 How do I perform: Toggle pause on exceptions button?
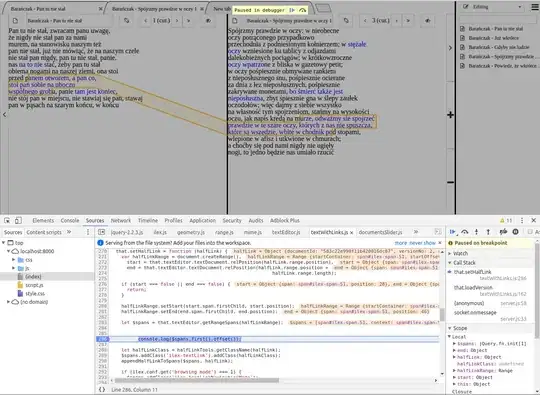tap(516, 232)
